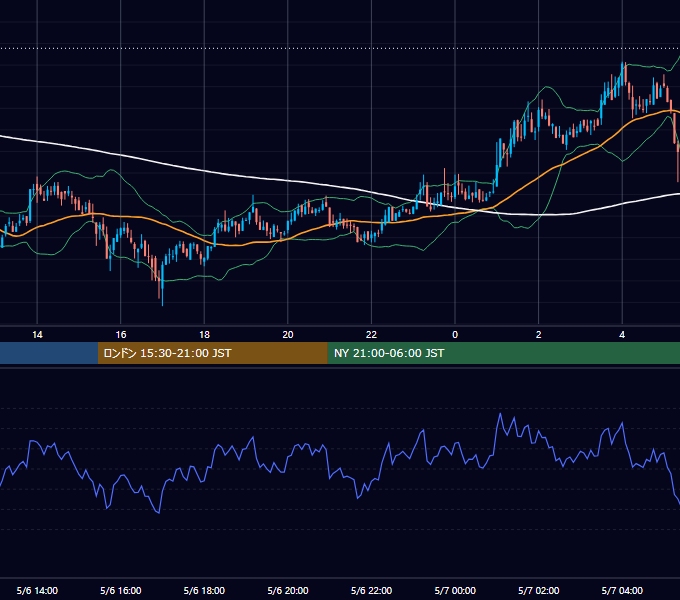The image size is (680, 600).
Task: Click the lowest candlestick wick near 17:00
Action: tap(163, 297)
